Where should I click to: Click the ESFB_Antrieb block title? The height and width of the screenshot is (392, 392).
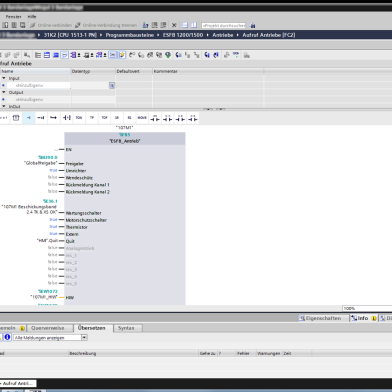tap(125, 141)
